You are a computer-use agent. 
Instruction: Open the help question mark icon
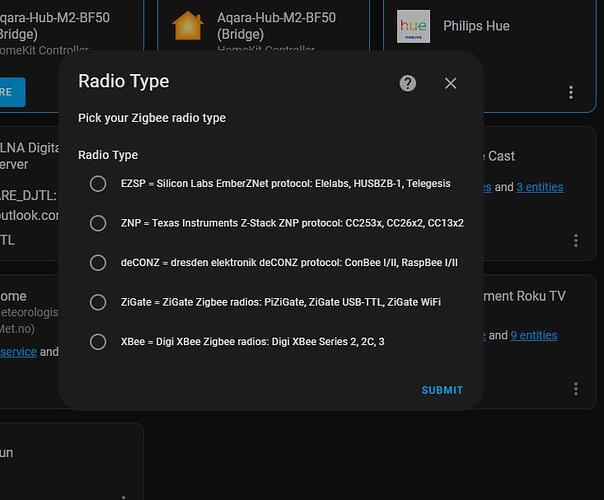(x=408, y=83)
